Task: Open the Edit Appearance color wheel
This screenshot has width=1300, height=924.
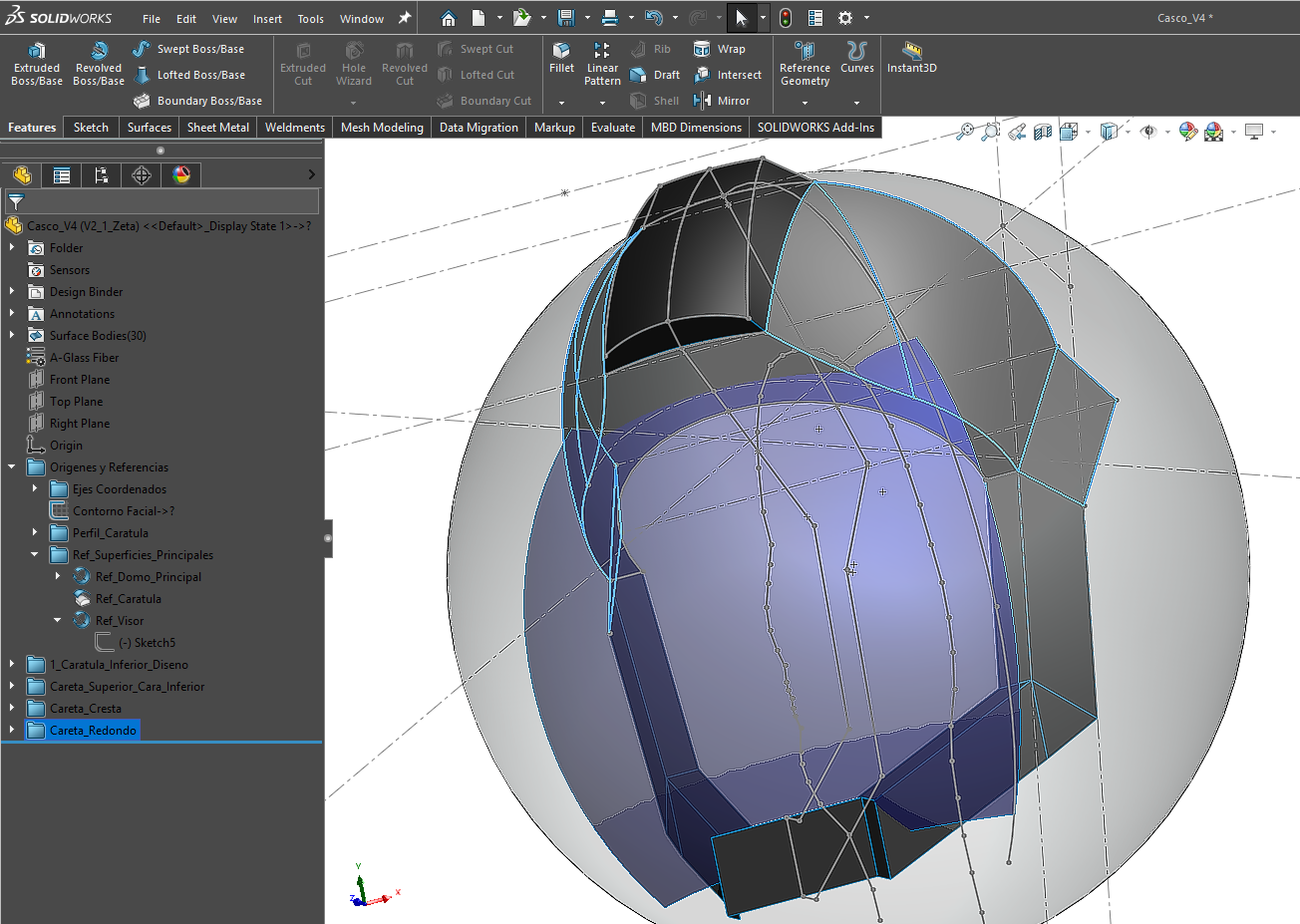Action: (x=1186, y=132)
